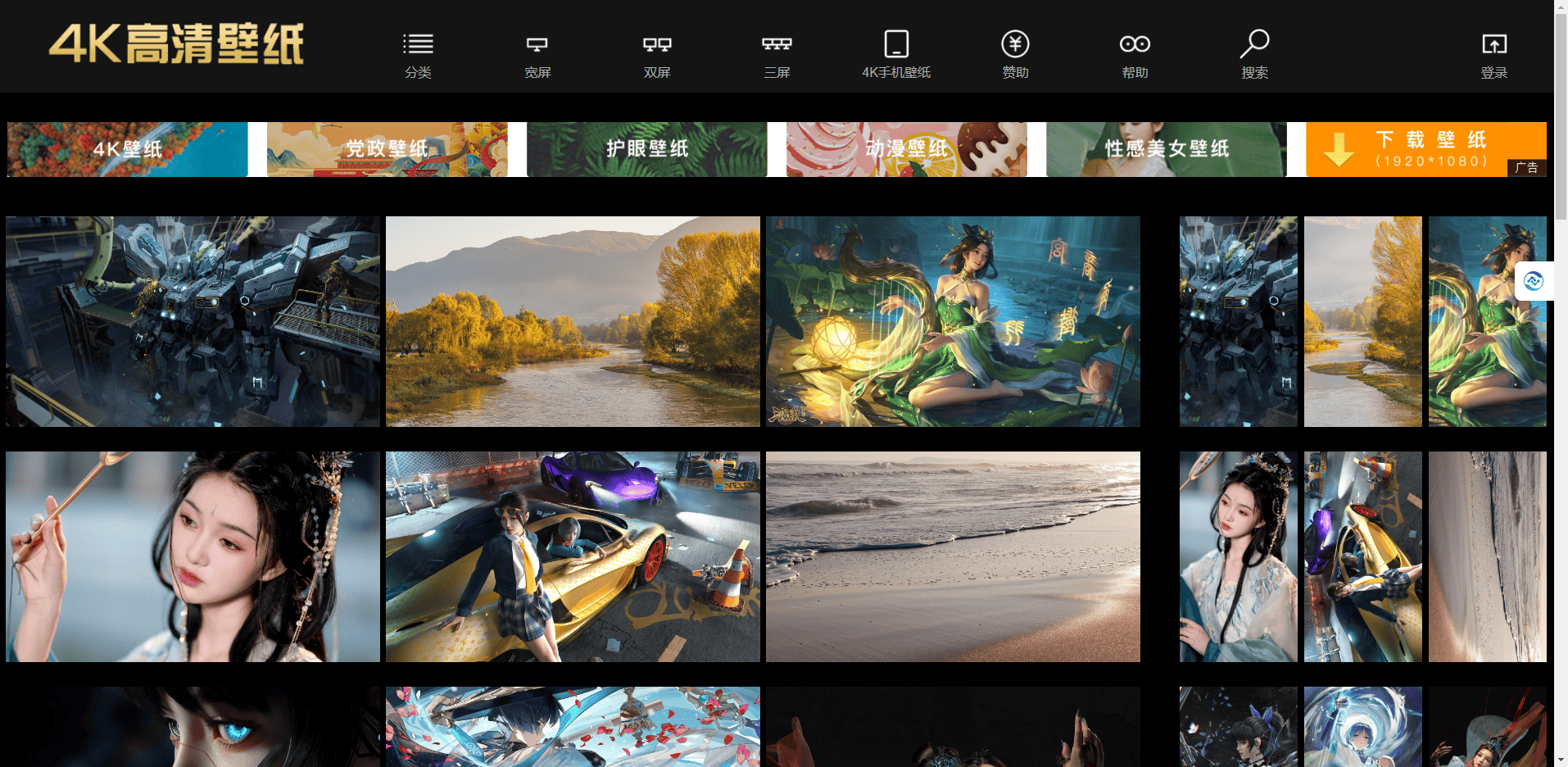Open the 动漫壁纸 category banner
This screenshot has width=1568, height=767.
(x=906, y=149)
